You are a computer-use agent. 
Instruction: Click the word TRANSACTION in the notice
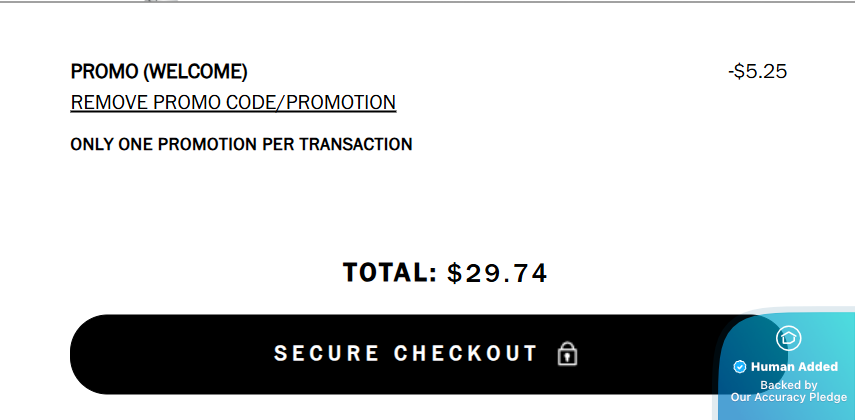point(356,145)
